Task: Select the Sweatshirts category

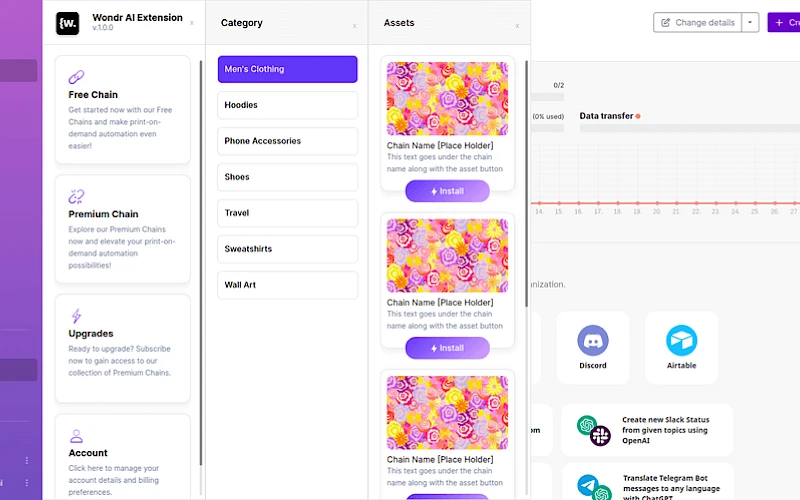Action: pyautogui.click(x=287, y=249)
